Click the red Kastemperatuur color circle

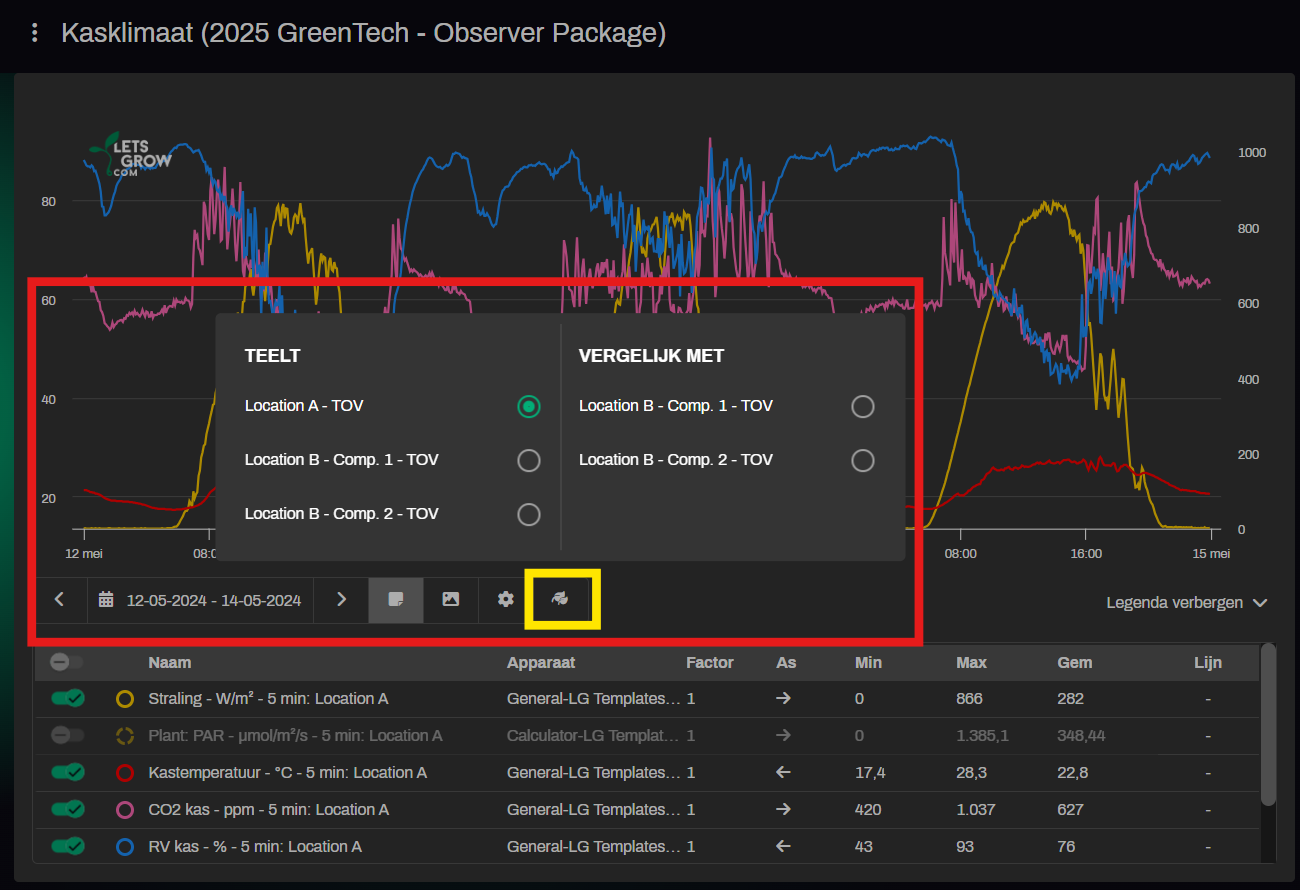[x=125, y=772]
